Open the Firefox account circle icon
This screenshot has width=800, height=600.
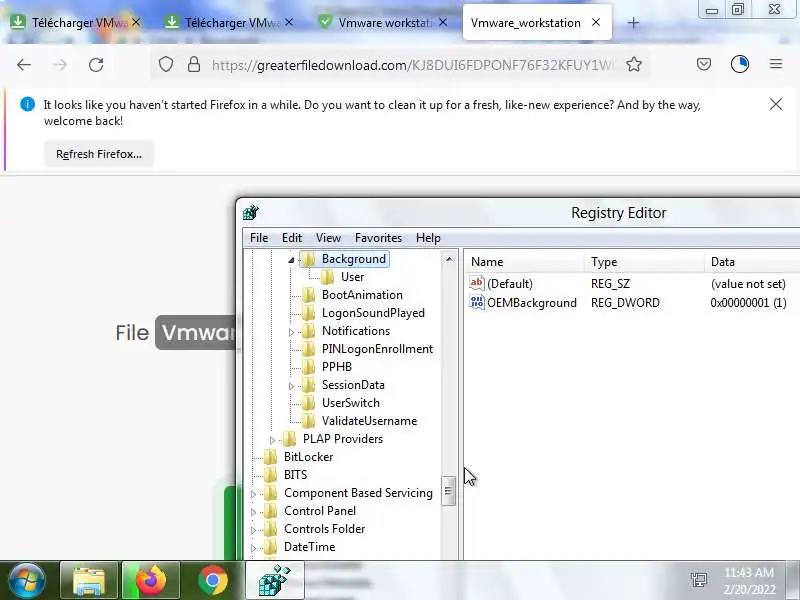[x=740, y=64]
